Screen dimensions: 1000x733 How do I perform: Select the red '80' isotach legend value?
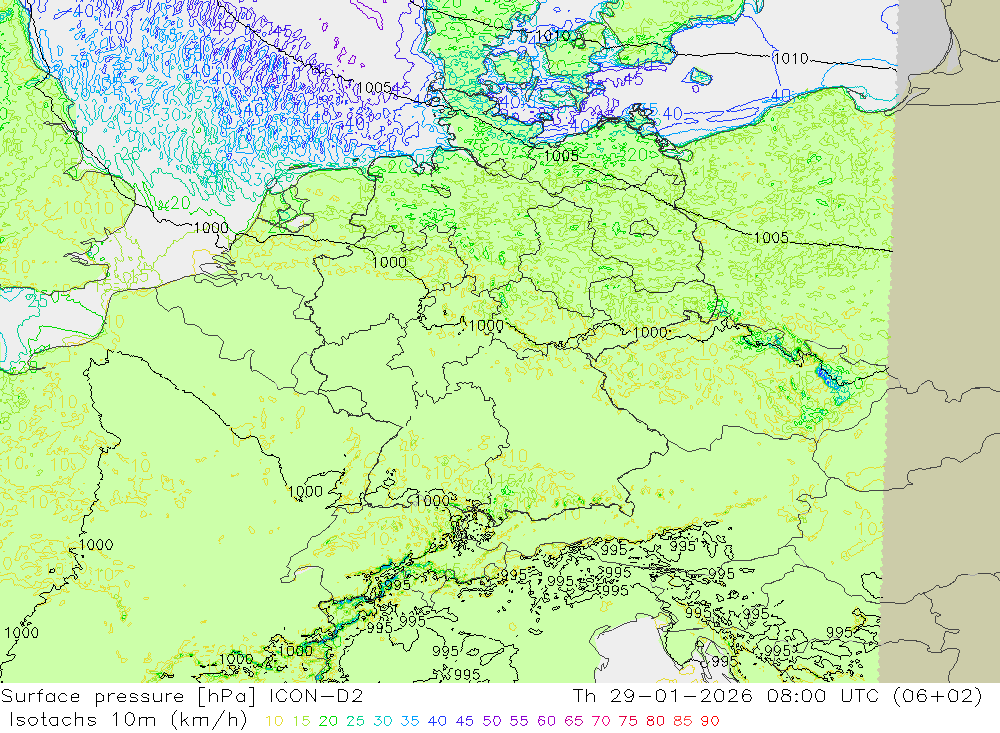655,721
